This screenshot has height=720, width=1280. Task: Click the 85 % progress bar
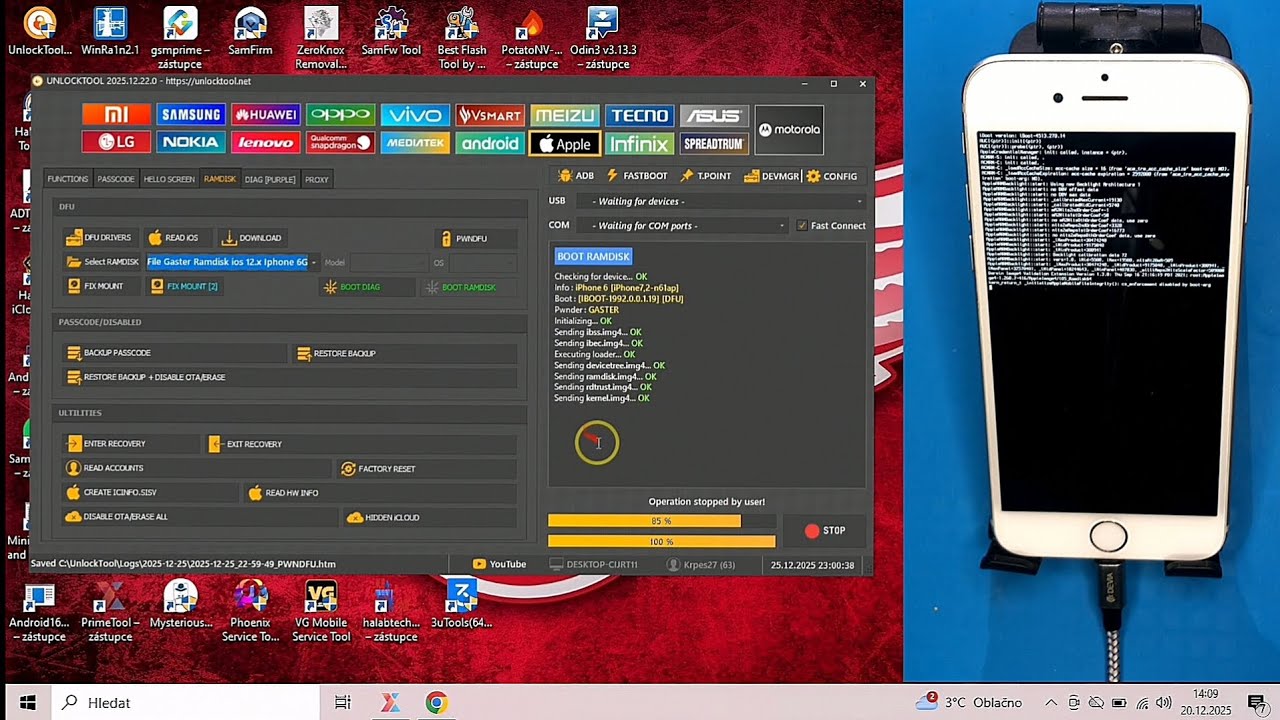661,521
